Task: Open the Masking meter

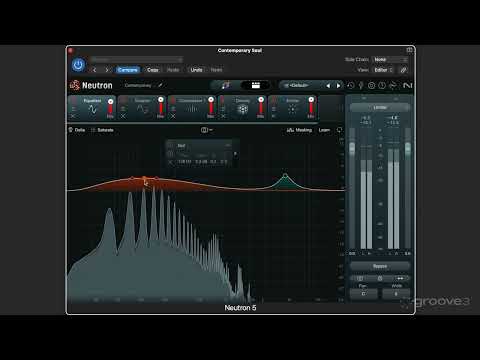Action: [x=299, y=130]
